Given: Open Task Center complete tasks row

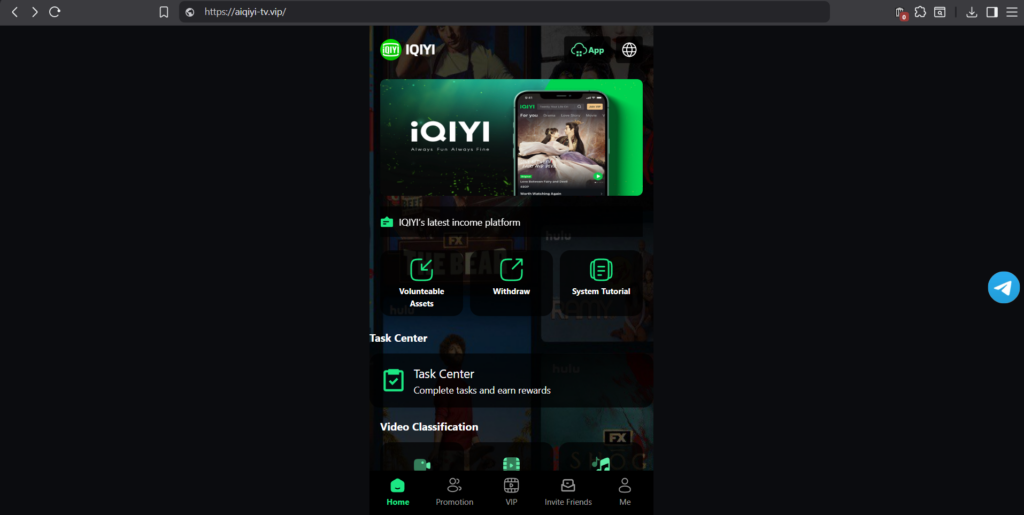Looking at the screenshot, I should [x=511, y=381].
